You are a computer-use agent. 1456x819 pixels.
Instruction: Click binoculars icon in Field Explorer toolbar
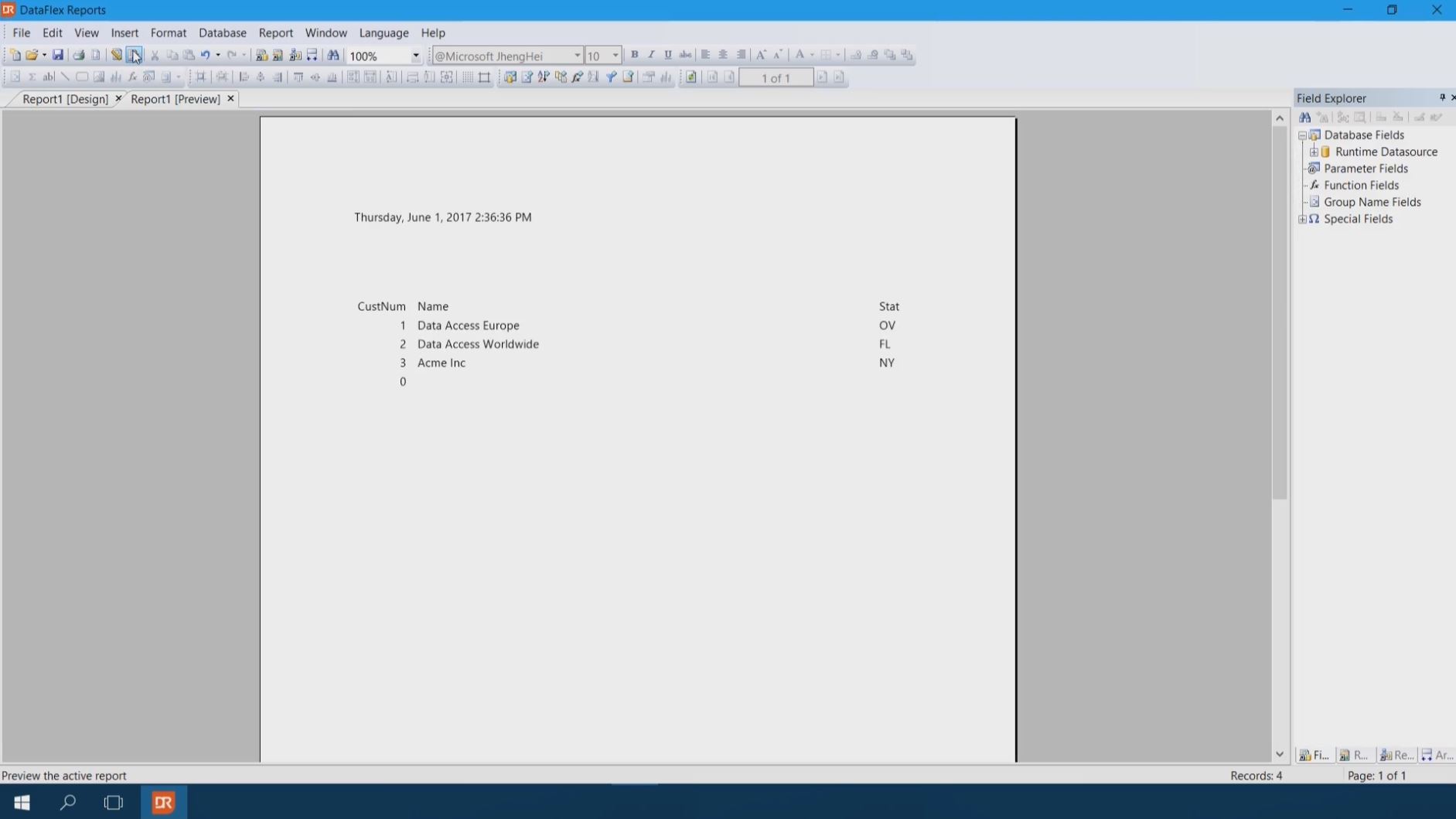[x=1305, y=118]
